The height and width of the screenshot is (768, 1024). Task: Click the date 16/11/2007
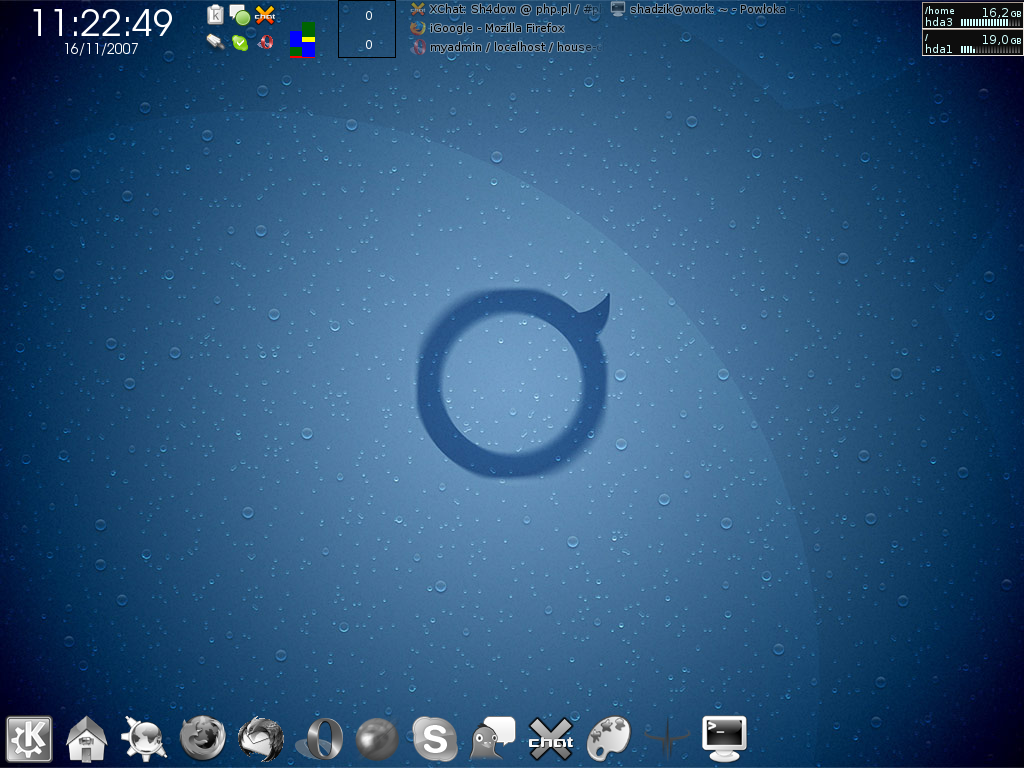[101, 49]
